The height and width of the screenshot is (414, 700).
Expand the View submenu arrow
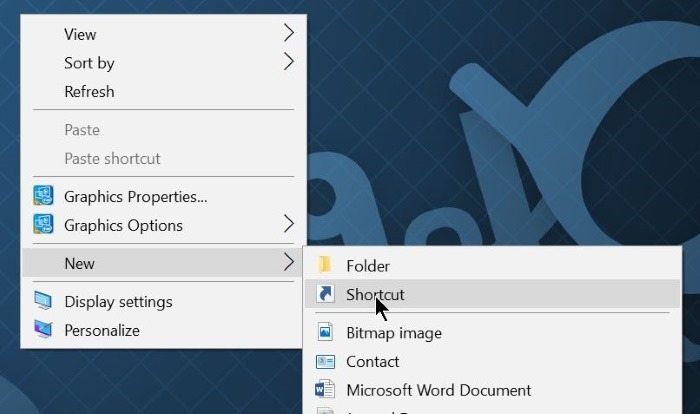point(289,33)
